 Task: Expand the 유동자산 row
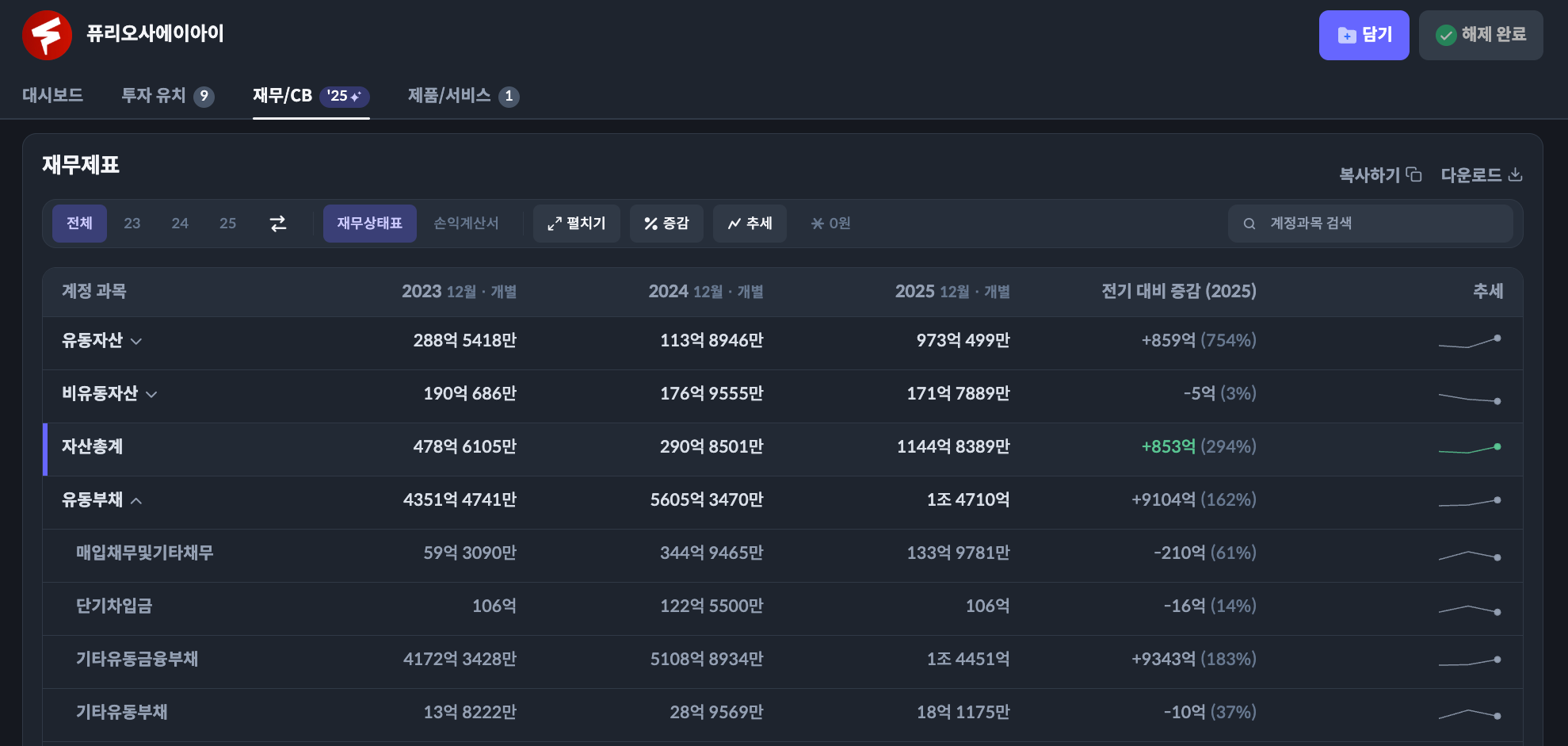coord(136,342)
